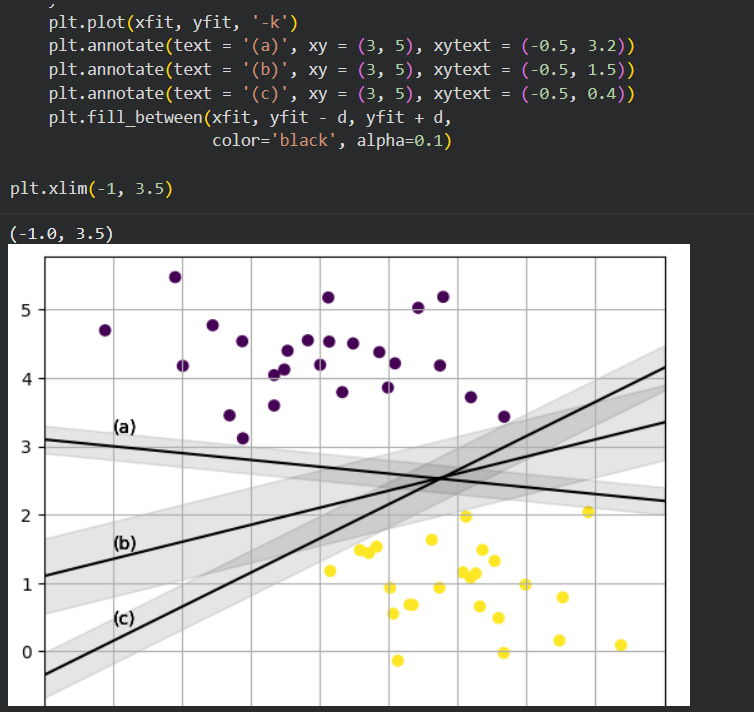The height and width of the screenshot is (712, 754).
Task: Click the '-k' string in plt.plot
Action: click(270, 23)
